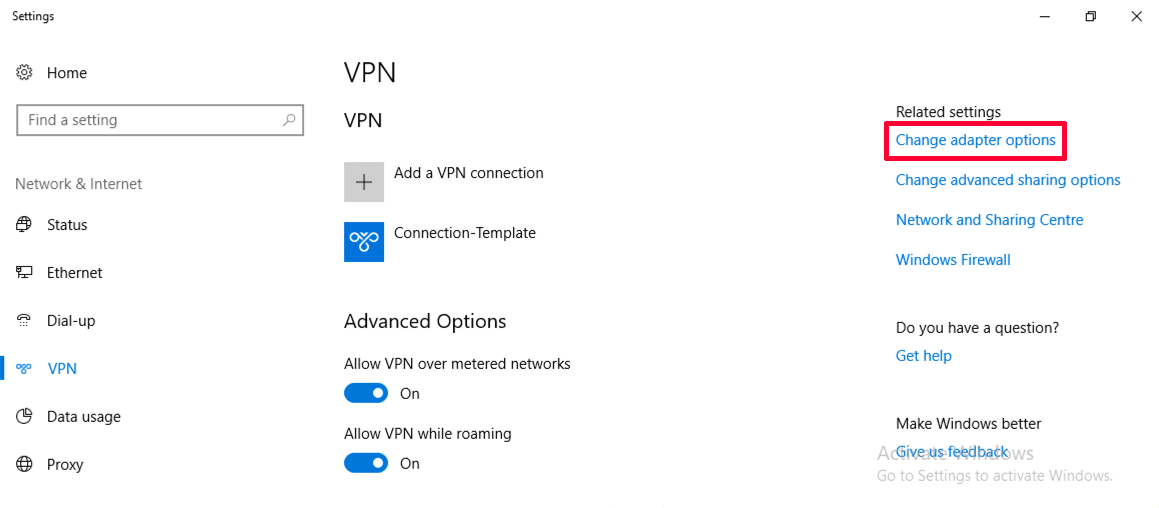Click the Find a setting search box
Viewport: 1159px width, 508px height.
coord(160,120)
